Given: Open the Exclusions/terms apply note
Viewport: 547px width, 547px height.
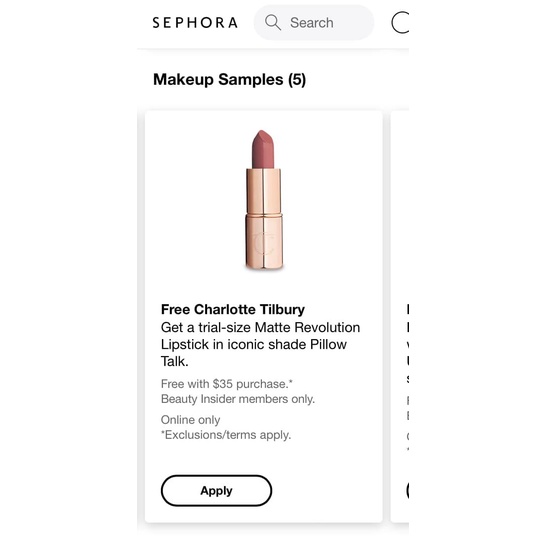Looking at the screenshot, I should [x=226, y=435].
